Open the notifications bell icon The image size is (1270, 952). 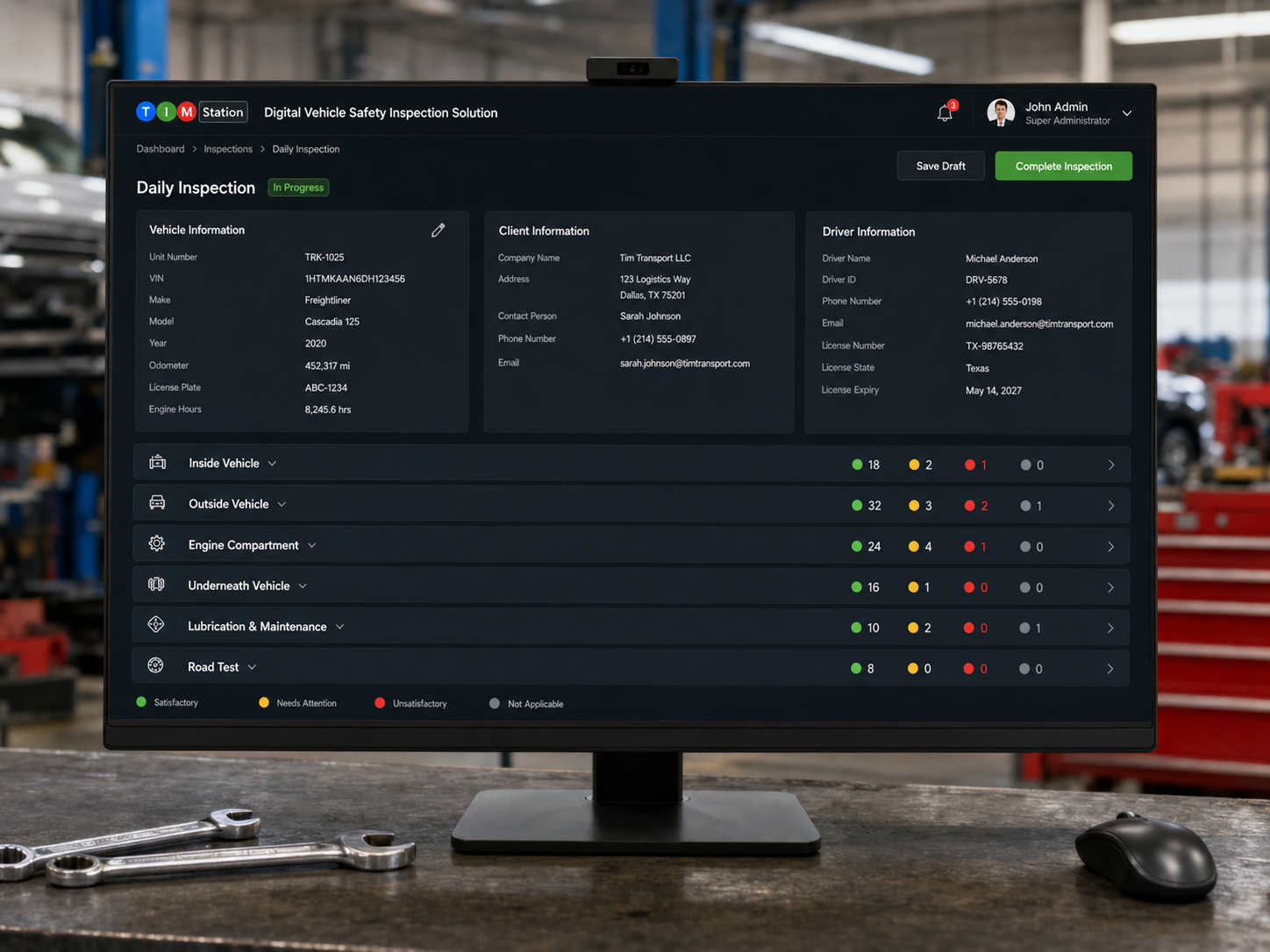point(945,113)
